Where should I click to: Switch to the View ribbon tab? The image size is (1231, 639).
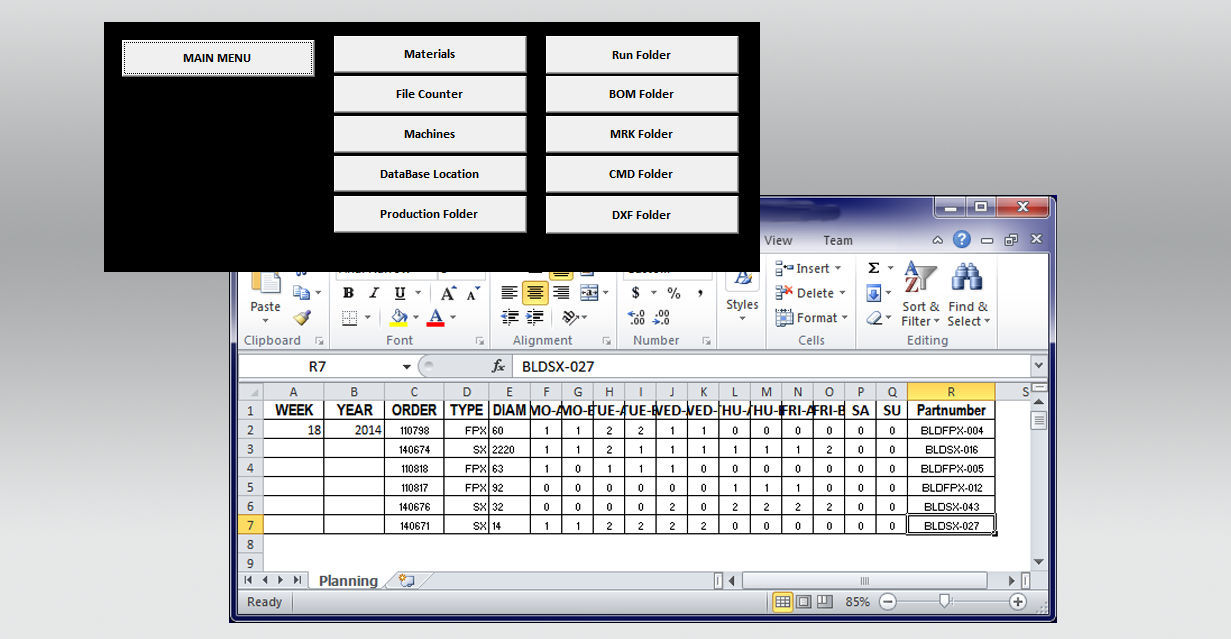click(778, 240)
